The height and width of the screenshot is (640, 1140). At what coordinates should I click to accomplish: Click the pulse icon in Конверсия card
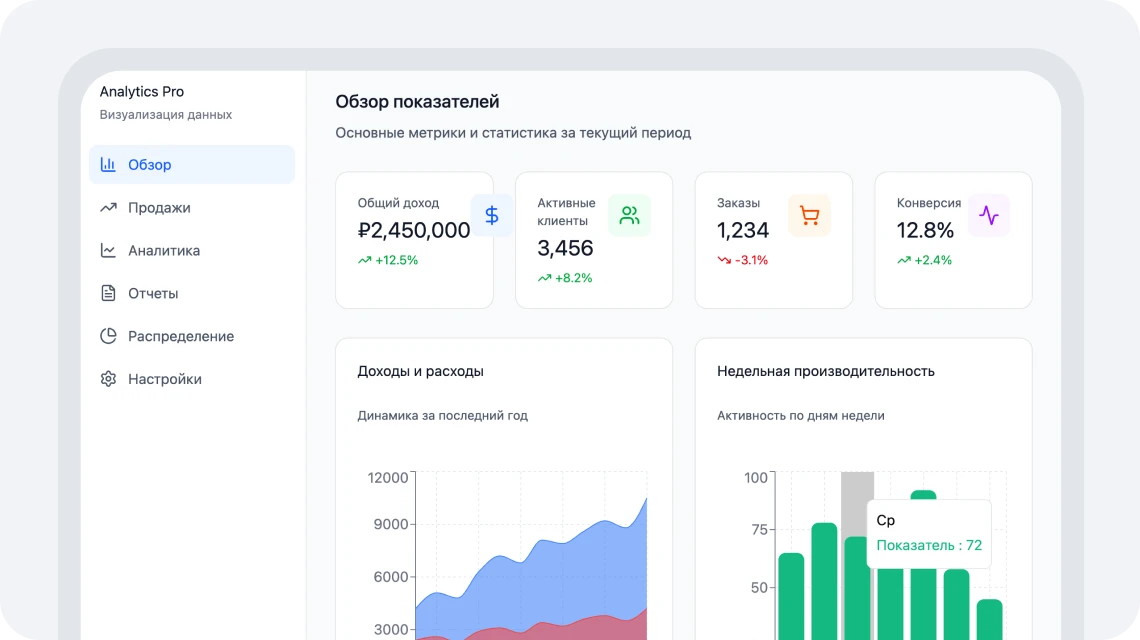(988, 215)
